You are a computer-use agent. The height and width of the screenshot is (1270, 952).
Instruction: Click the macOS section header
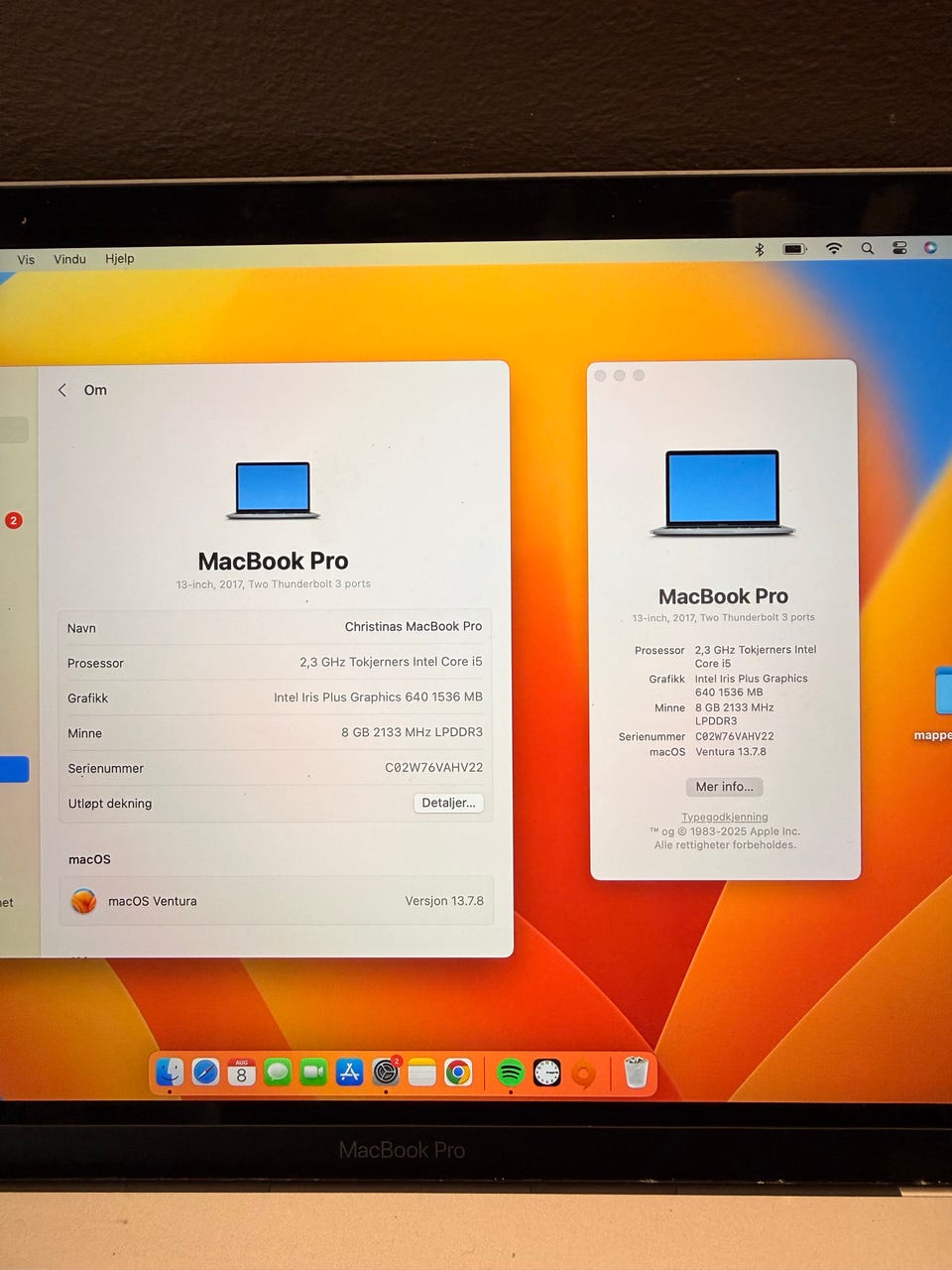89,859
